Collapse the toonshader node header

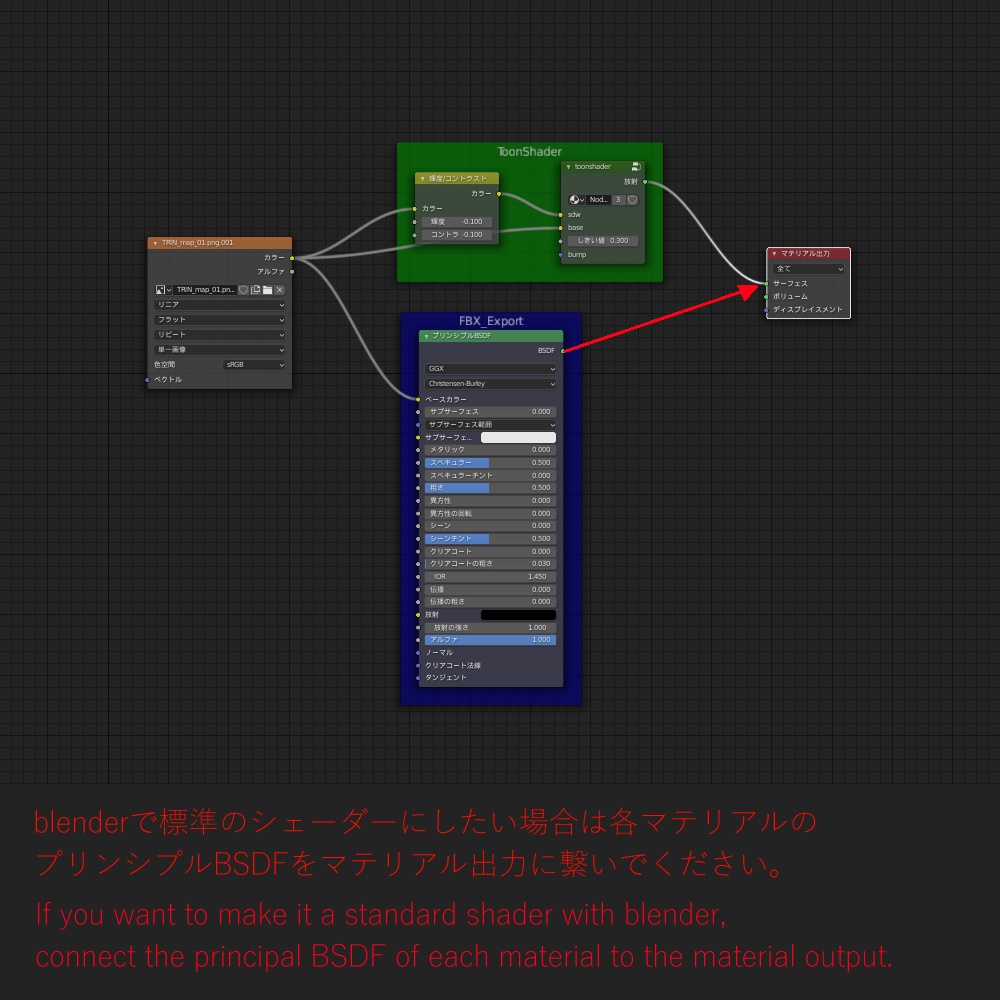tap(568, 166)
